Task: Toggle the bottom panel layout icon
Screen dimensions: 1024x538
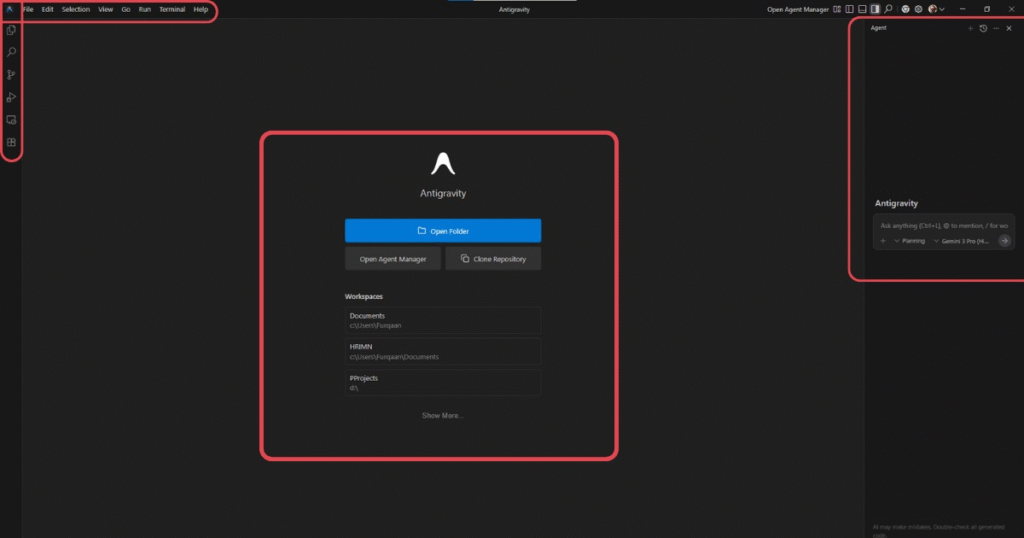Action: (862, 9)
